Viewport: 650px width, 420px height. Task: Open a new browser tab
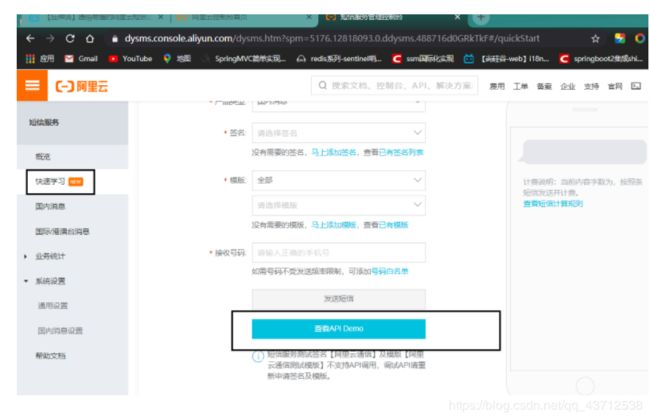(481, 18)
